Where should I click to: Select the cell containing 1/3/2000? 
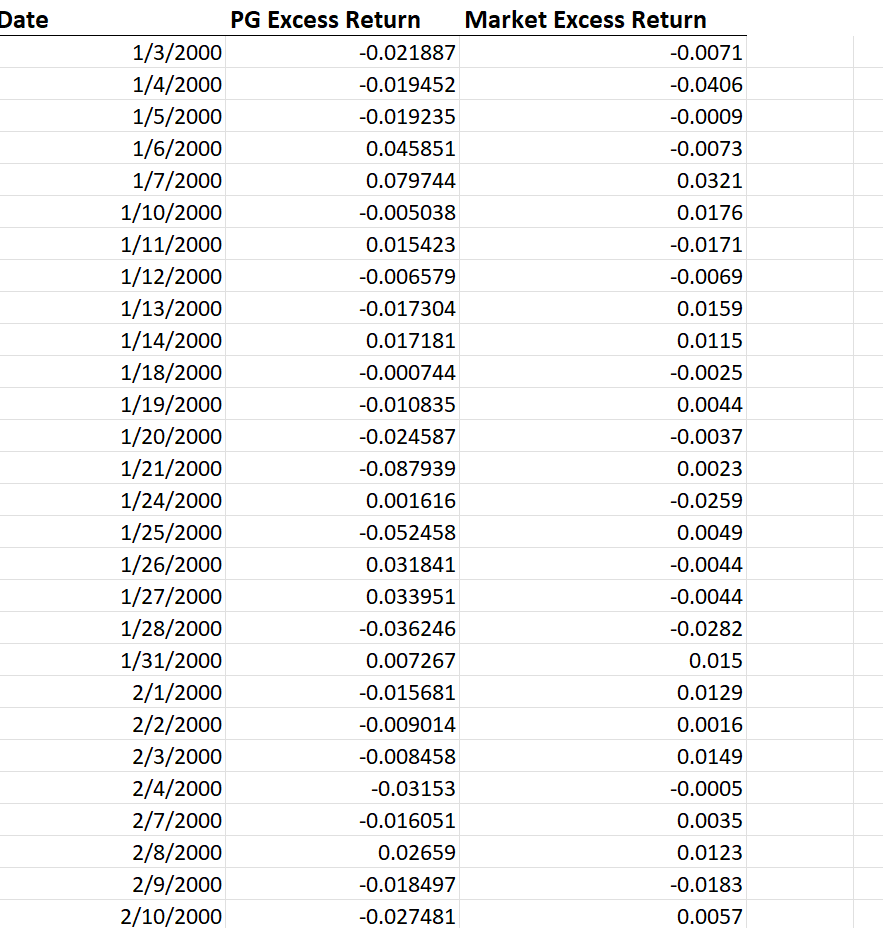point(178,52)
